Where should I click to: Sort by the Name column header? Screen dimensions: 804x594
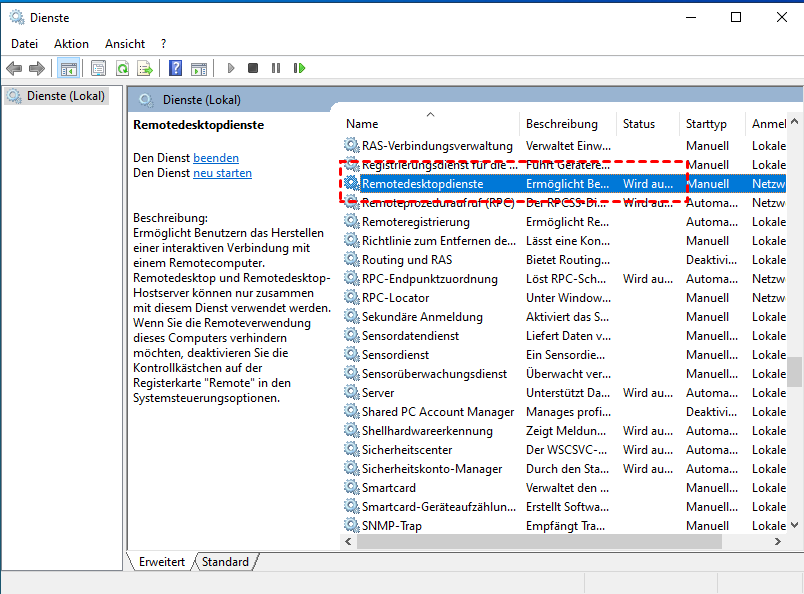[x=430, y=124]
